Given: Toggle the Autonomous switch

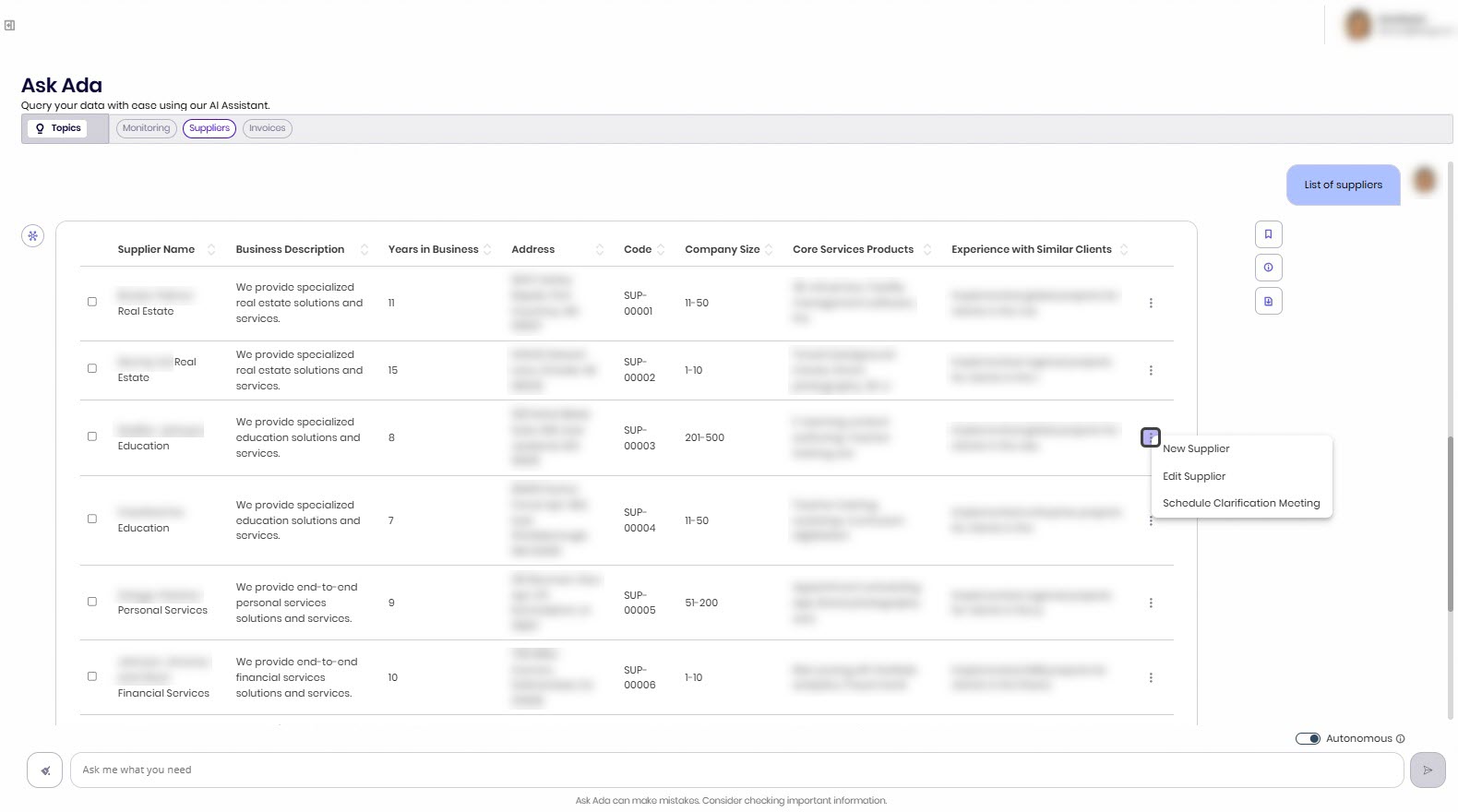Looking at the screenshot, I should (x=1308, y=739).
